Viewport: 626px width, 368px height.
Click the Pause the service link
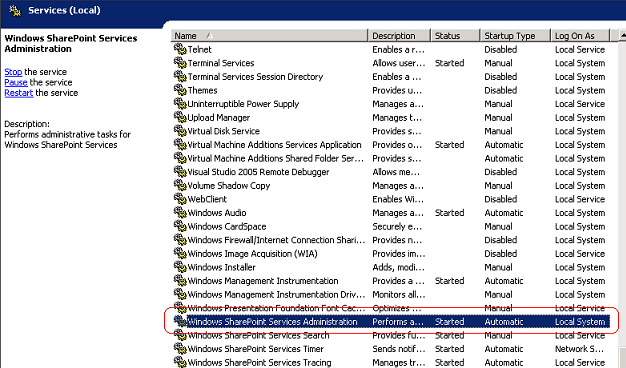click(16, 82)
